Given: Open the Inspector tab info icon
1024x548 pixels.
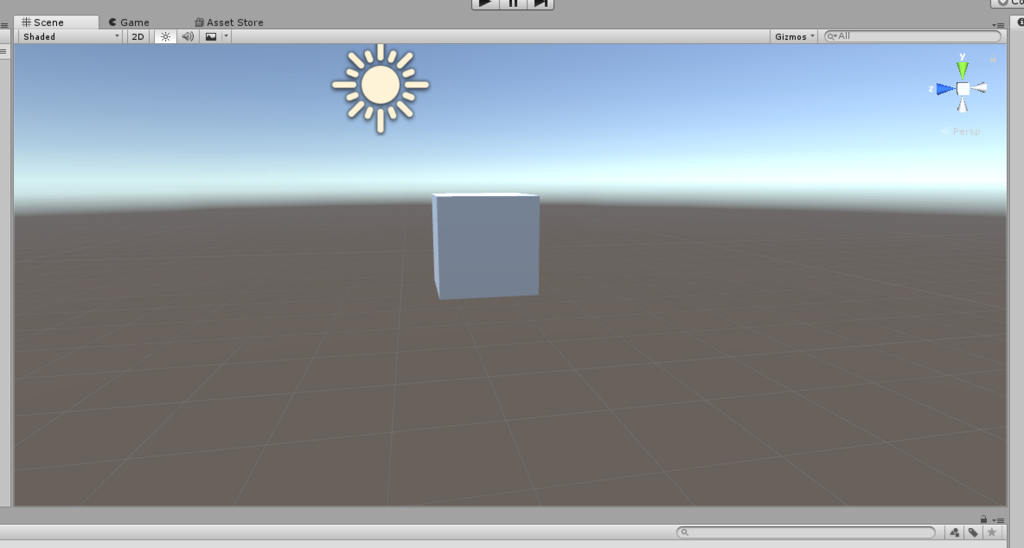Looking at the screenshot, I should [x=1020, y=22].
